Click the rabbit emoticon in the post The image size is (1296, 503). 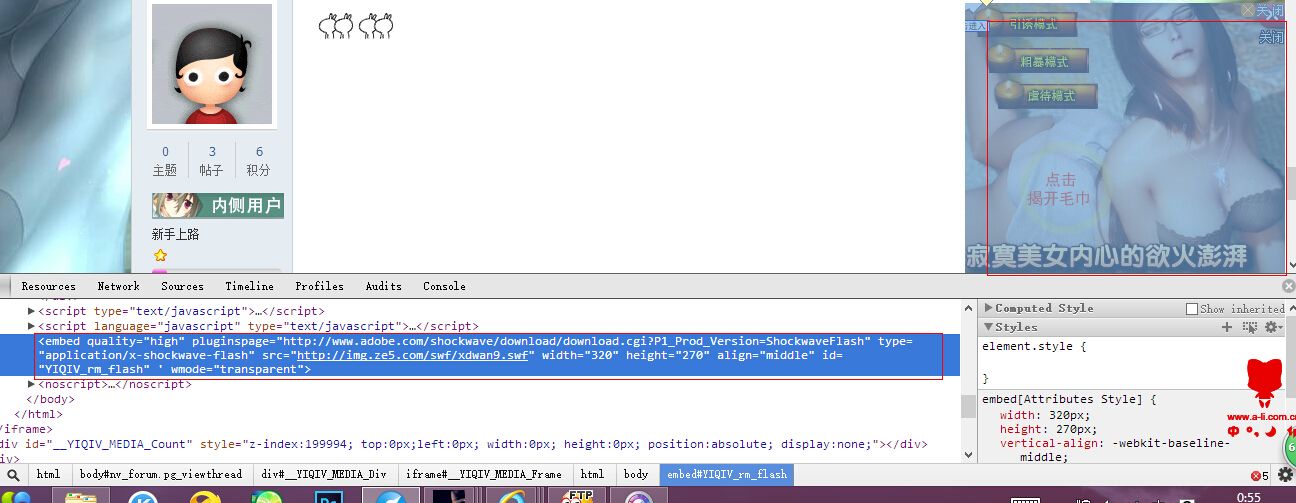(356, 26)
